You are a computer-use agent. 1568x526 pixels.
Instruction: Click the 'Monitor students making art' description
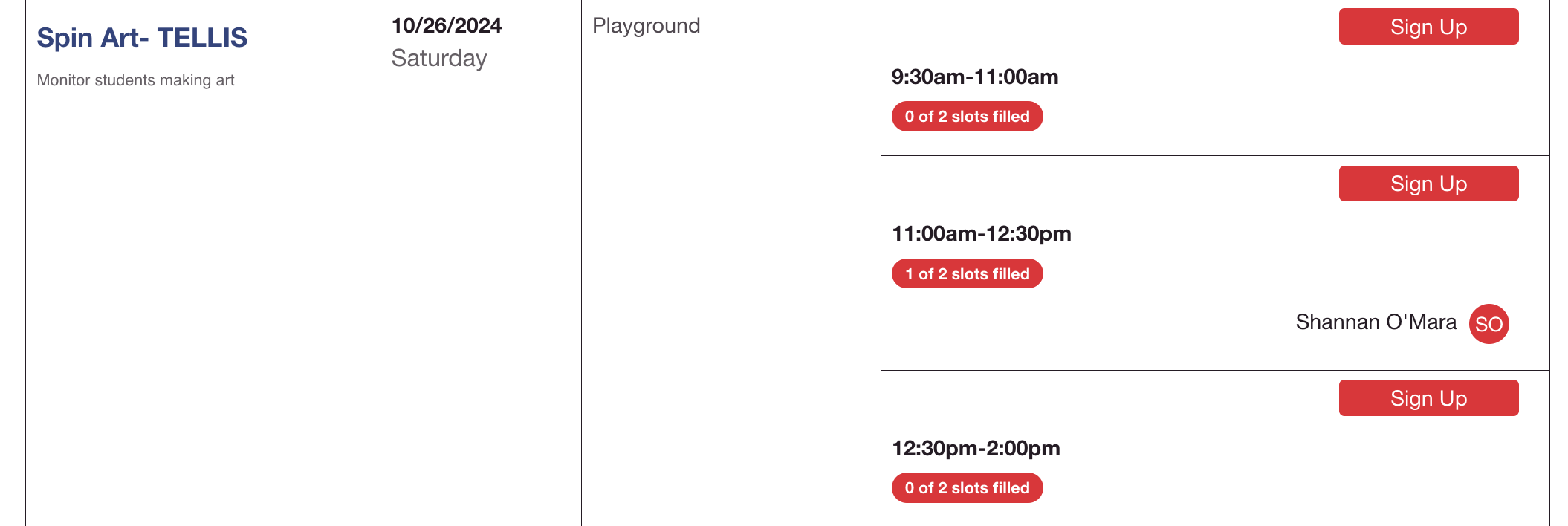point(135,80)
